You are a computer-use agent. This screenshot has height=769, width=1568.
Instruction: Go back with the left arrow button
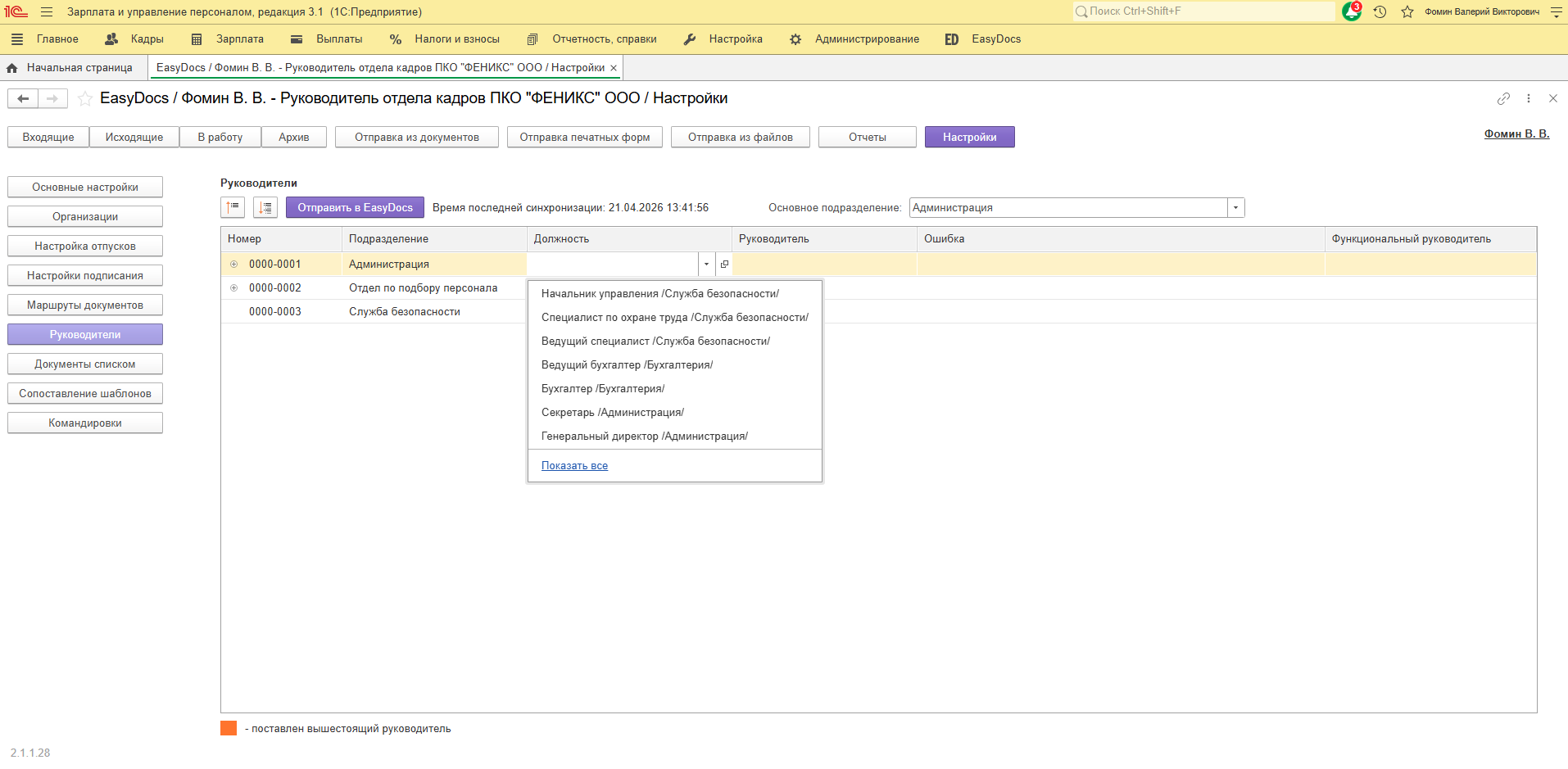click(x=23, y=98)
